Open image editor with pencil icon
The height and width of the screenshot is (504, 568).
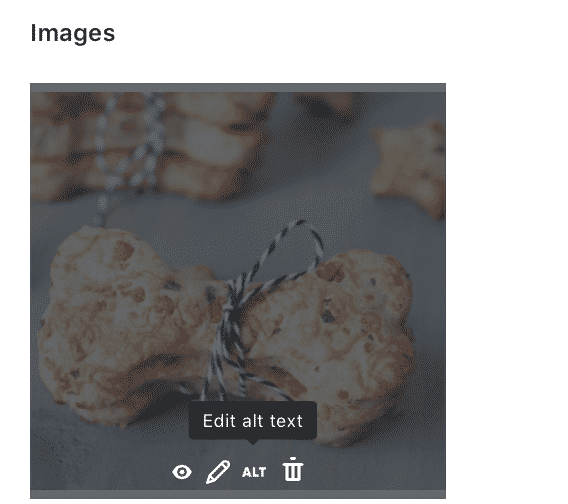[x=218, y=472]
